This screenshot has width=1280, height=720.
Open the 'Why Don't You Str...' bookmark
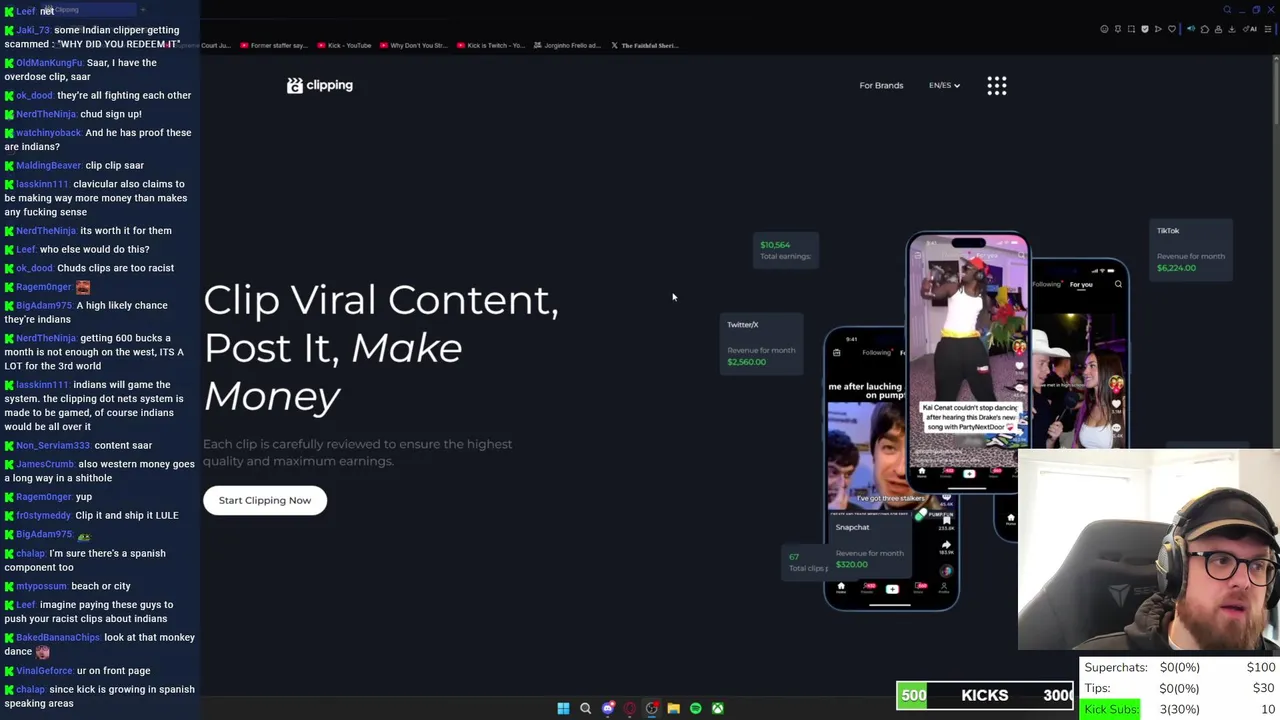413,45
